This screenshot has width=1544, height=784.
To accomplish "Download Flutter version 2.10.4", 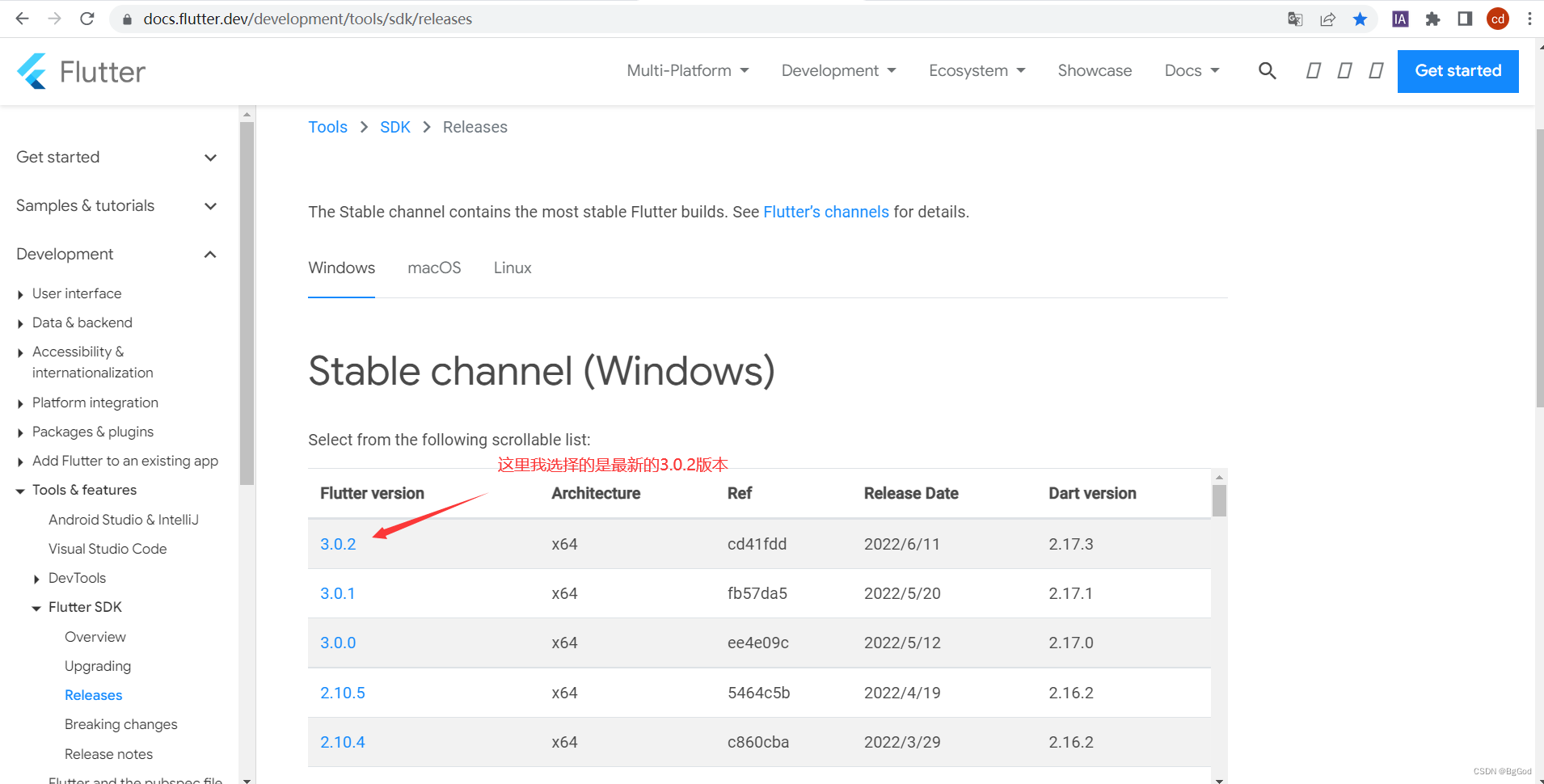I will [x=343, y=742].
